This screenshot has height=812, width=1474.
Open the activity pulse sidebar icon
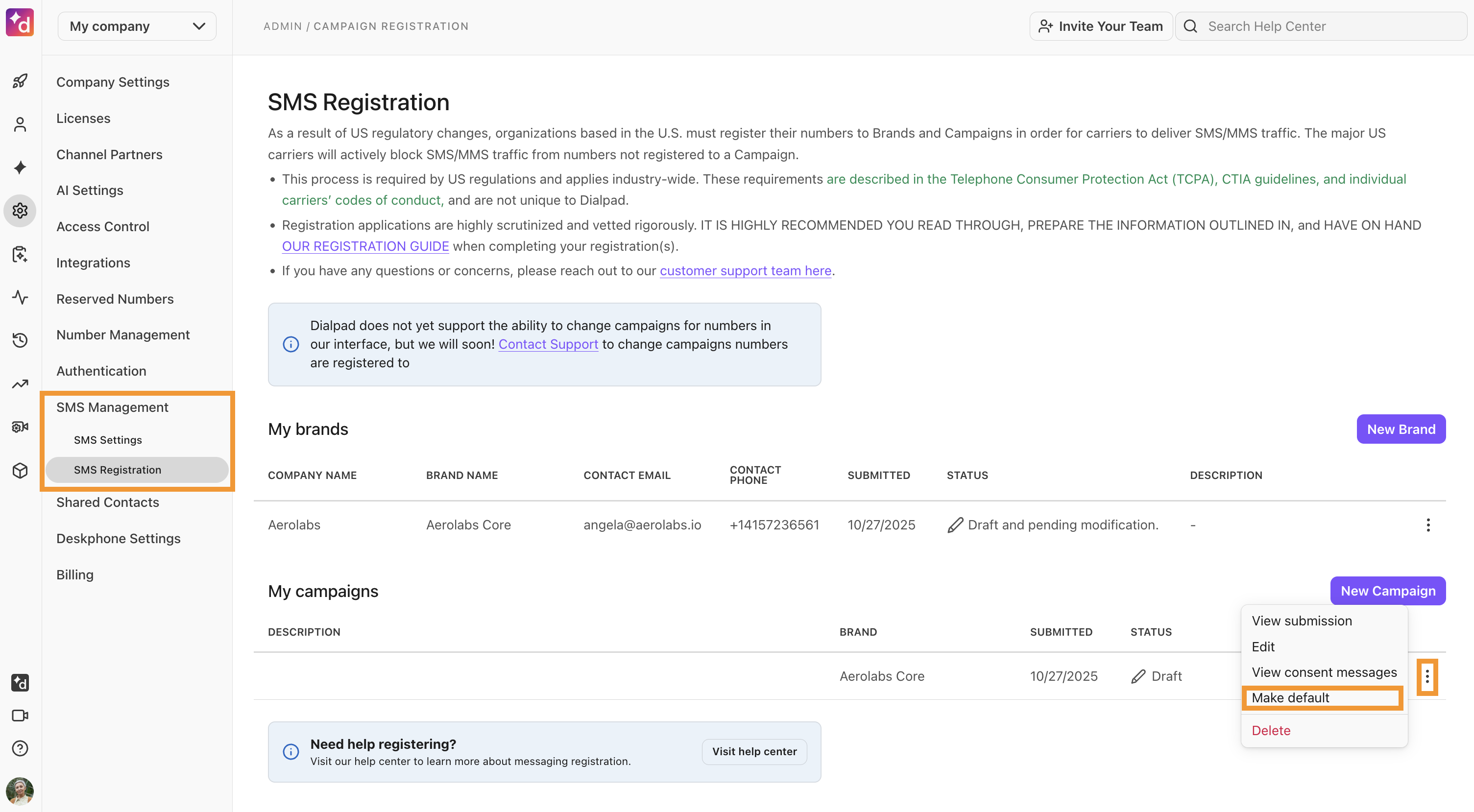pos(20,297)
